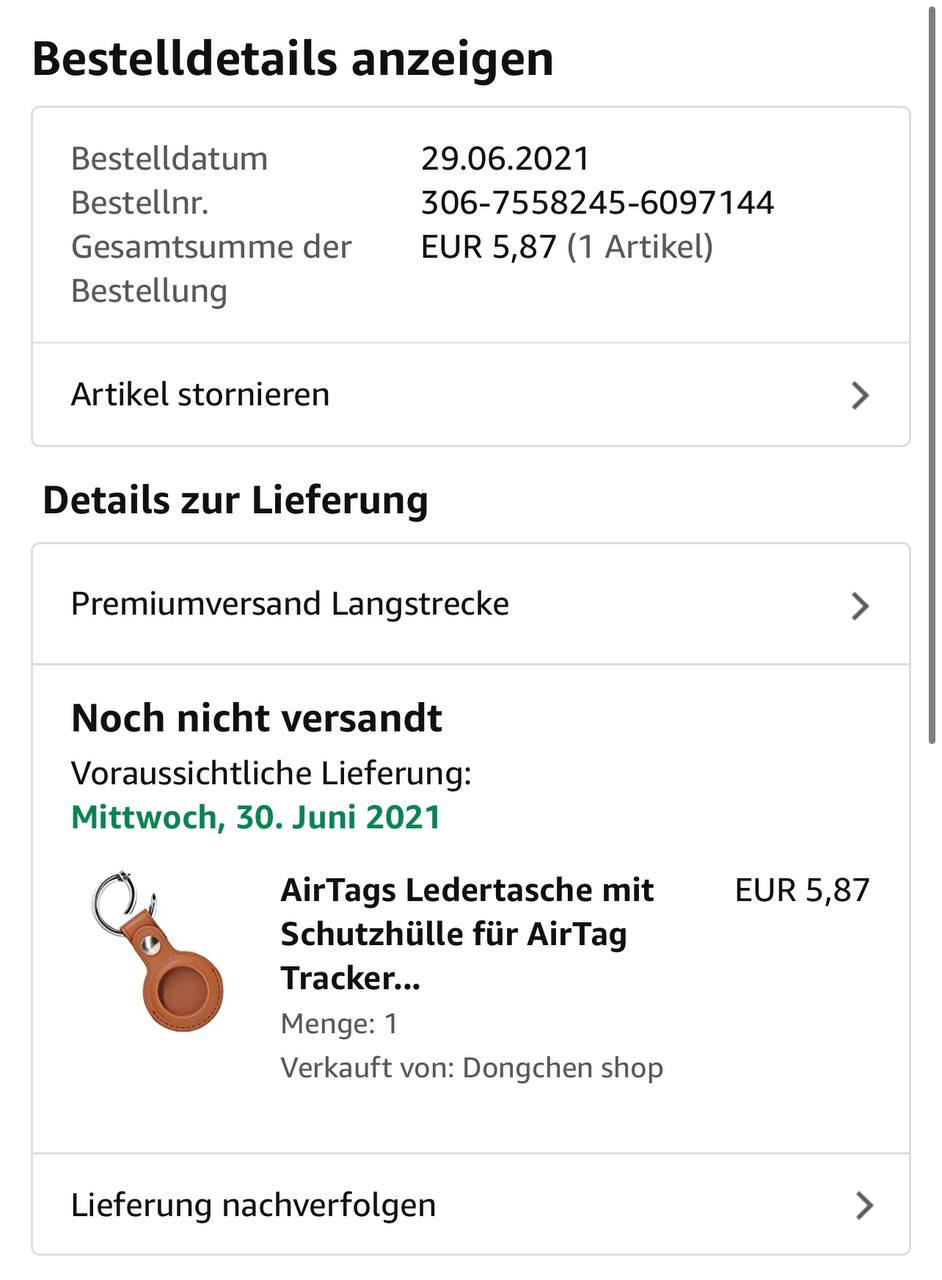The height and width of the screenshot is (1280, 942).
Task: Open the AirTags Ledertasche product title
Action: (x=467, y=933)
